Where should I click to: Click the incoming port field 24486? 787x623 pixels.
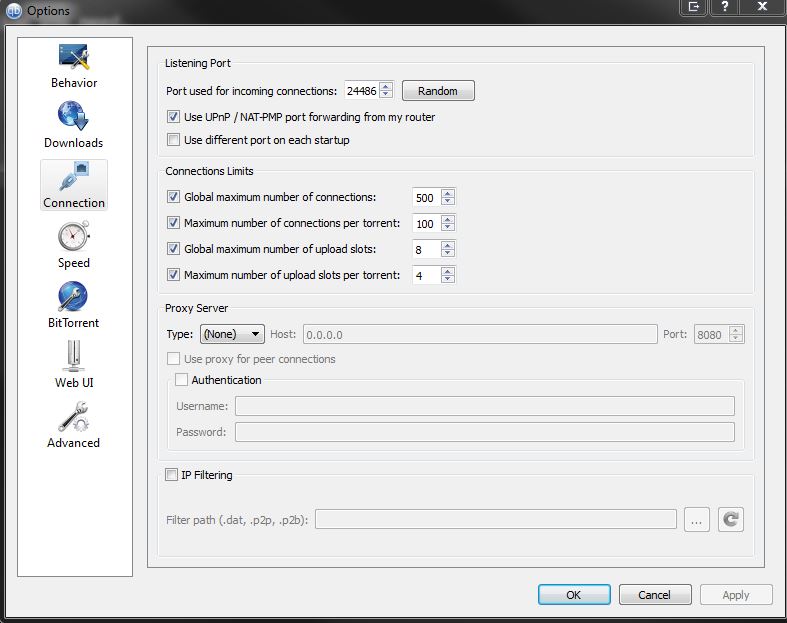point(362,91)
